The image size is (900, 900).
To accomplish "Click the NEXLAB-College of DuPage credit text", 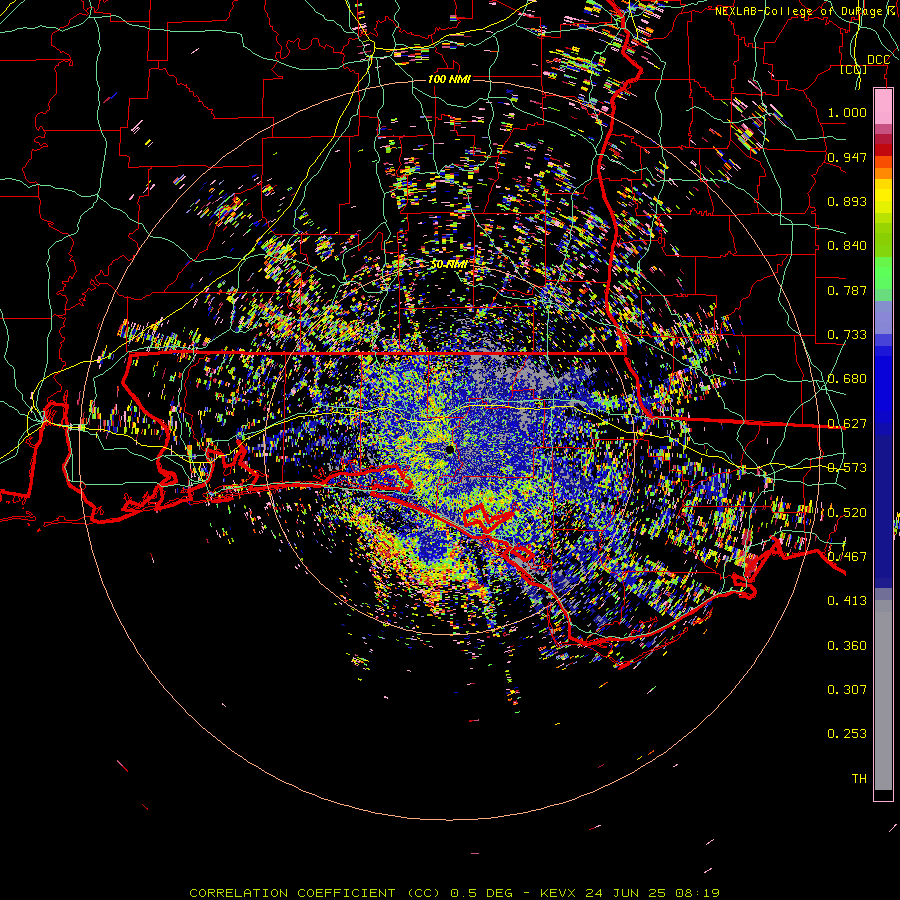I will coord(805,11).
